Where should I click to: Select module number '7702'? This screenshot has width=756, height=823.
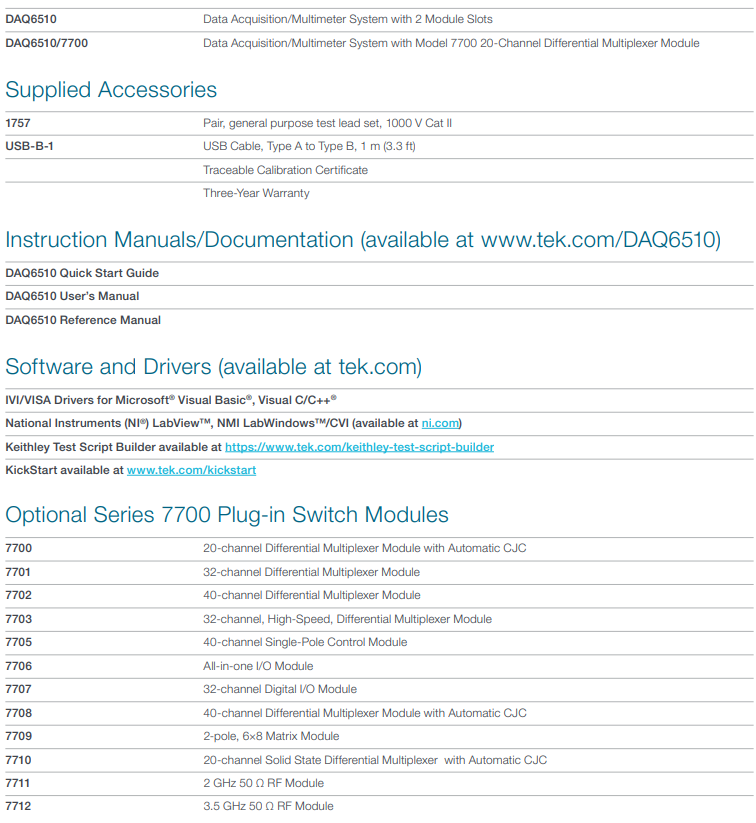(x=18, y=595)
